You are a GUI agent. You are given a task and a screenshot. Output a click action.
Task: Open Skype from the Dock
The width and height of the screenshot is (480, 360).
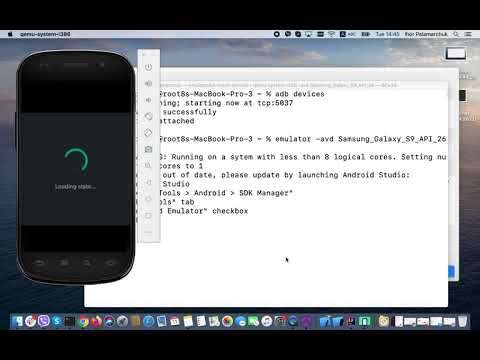click(57, 321)
